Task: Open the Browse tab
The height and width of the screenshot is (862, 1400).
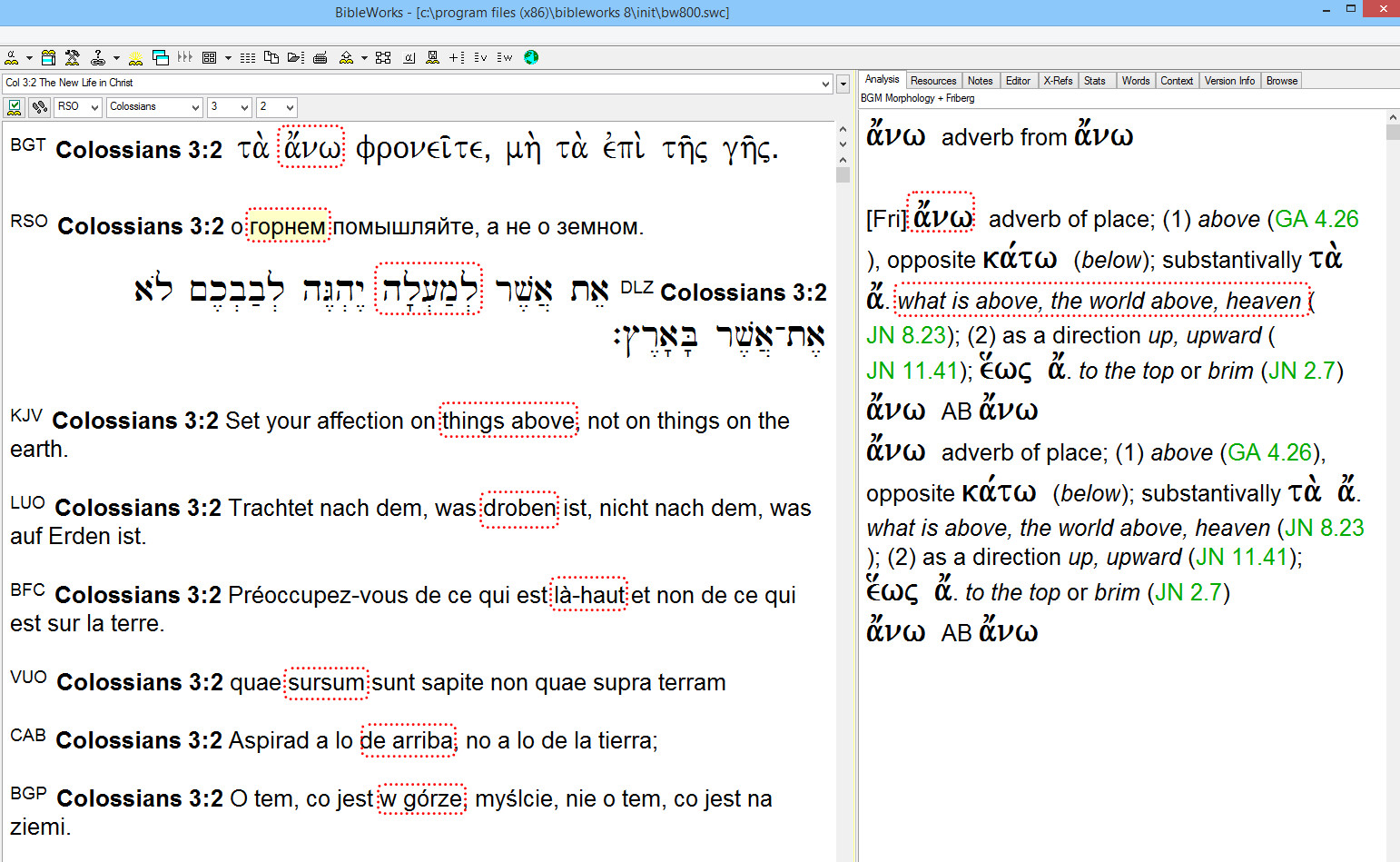Action: [x=1282, y=81]
